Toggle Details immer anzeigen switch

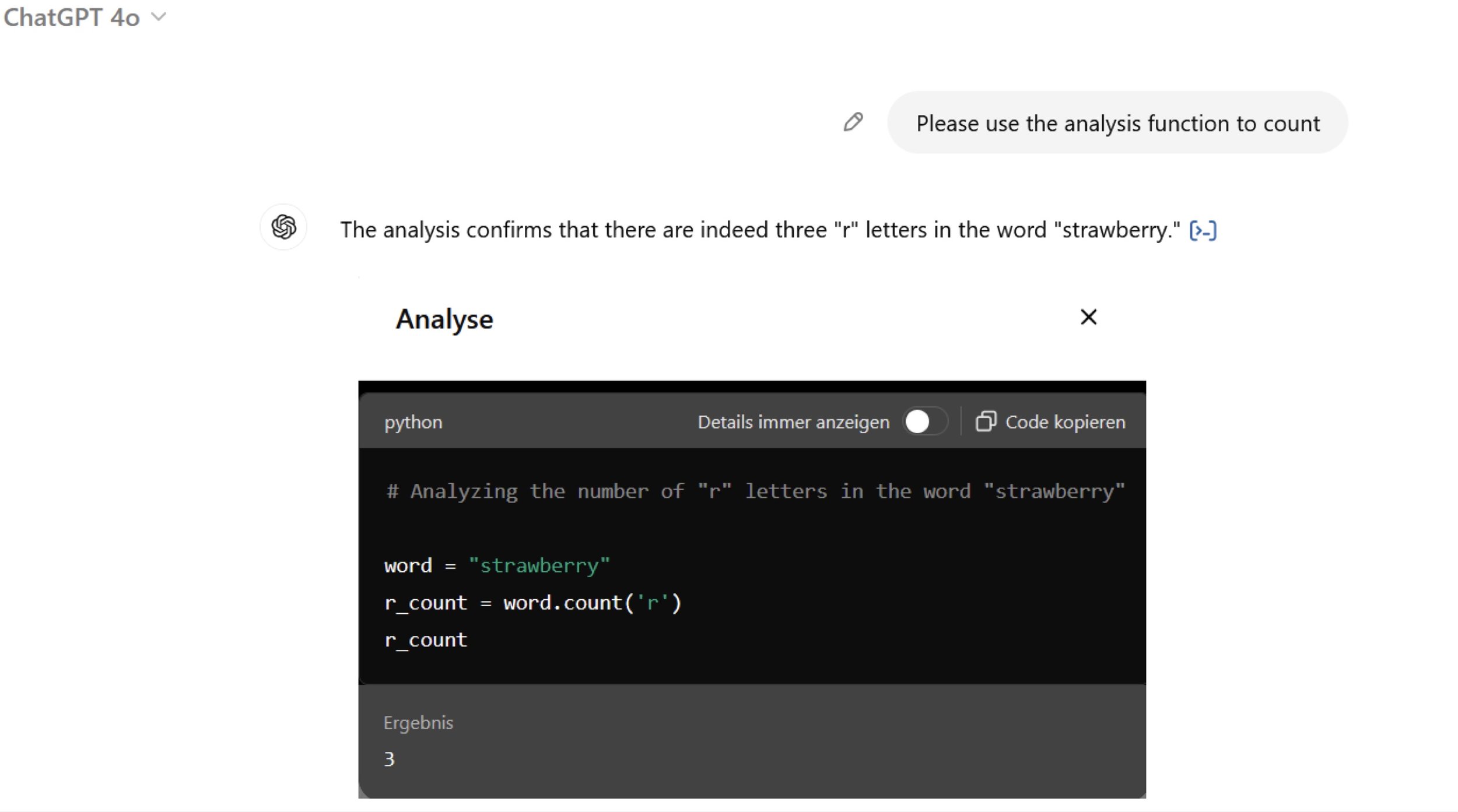tap(924, 421)
